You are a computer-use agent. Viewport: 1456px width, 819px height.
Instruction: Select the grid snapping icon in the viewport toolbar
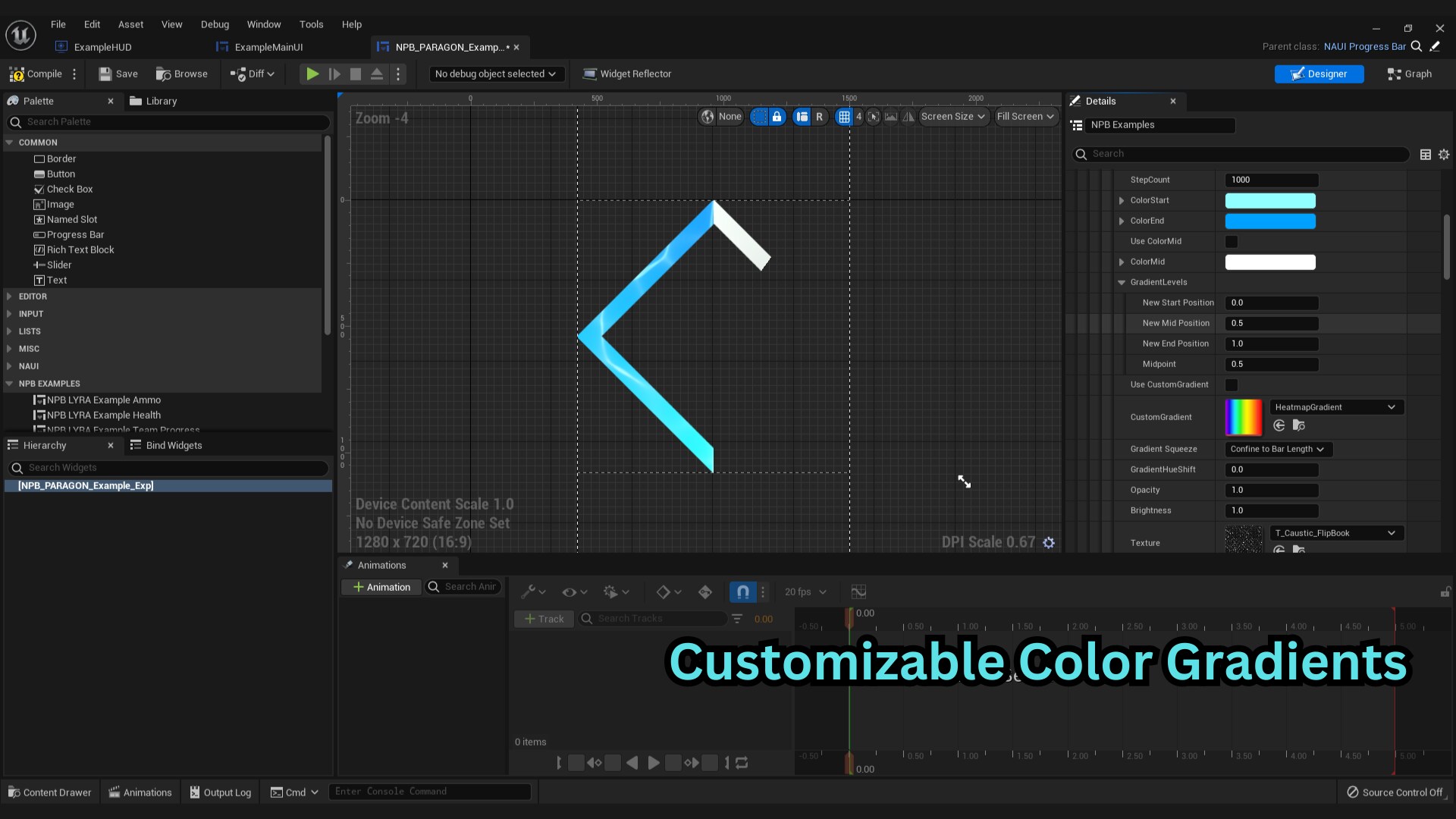click(x=845, y=117)
